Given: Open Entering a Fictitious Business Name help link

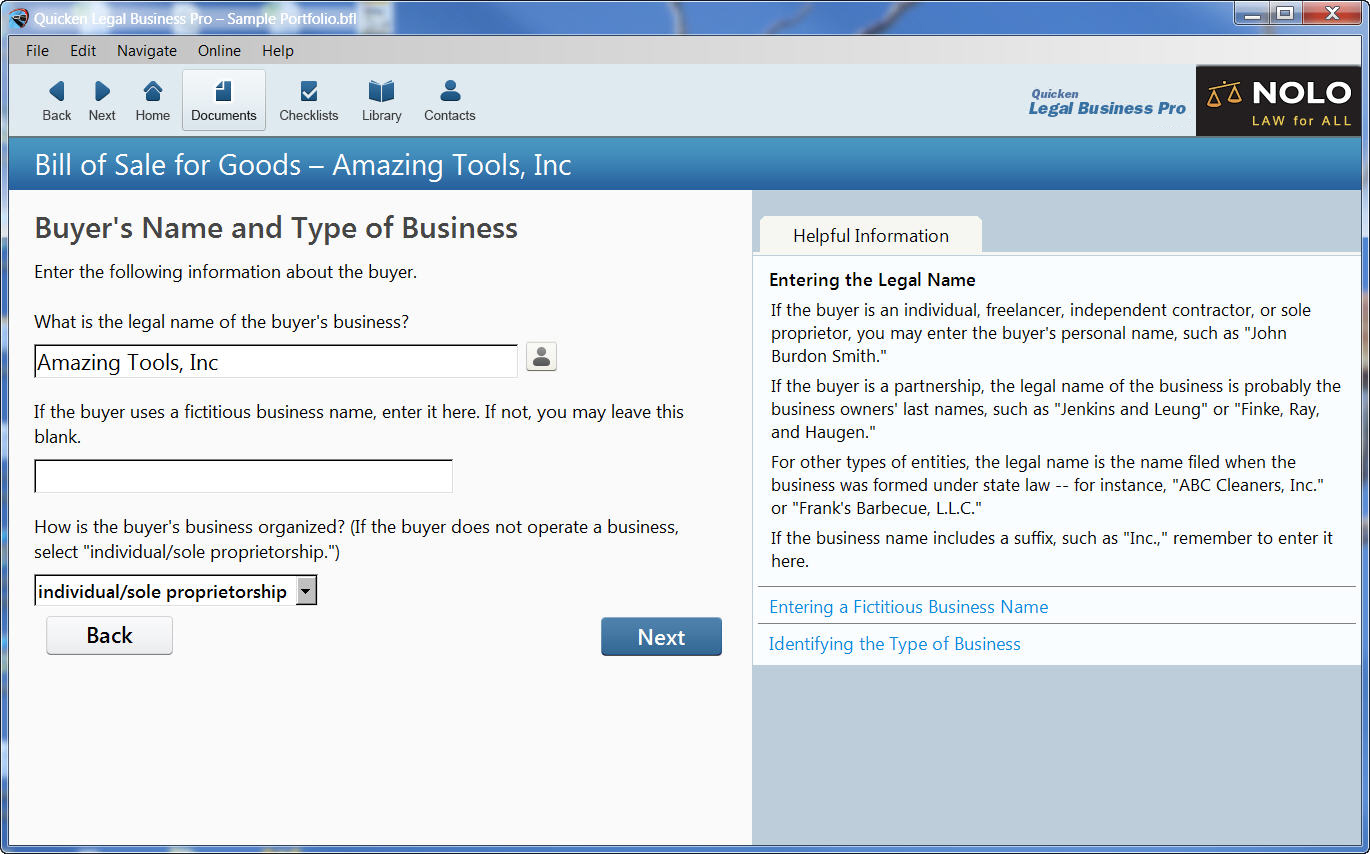Looking at the screenshot, I should click(x=908, y=607).
